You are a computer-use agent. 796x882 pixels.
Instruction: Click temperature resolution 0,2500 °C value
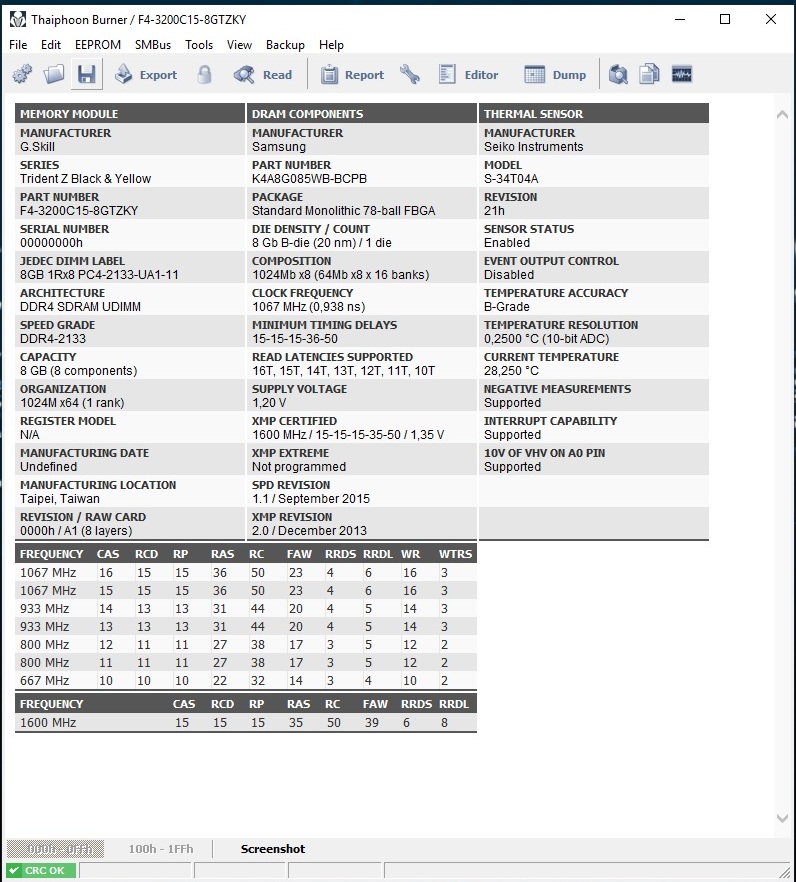(x=546, y=339)
